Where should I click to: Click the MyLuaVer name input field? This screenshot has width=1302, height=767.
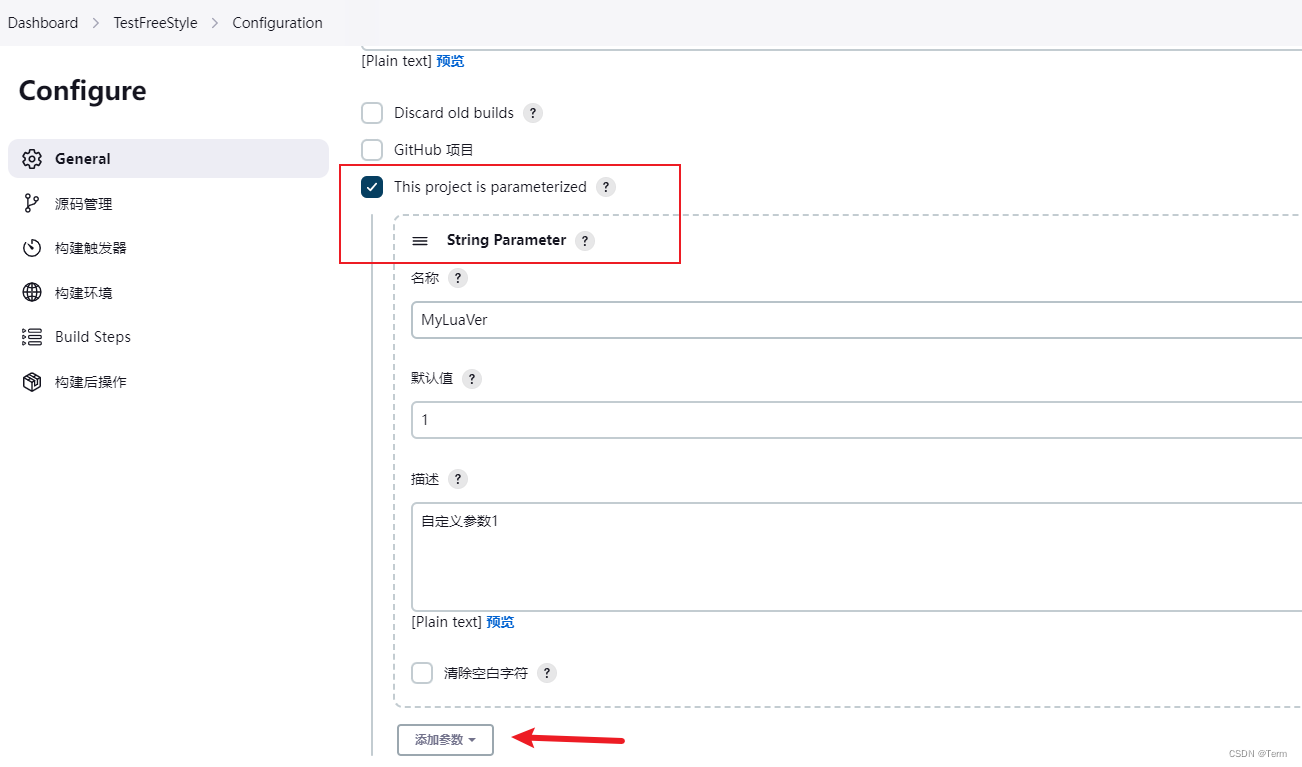[x=700, y=320]
